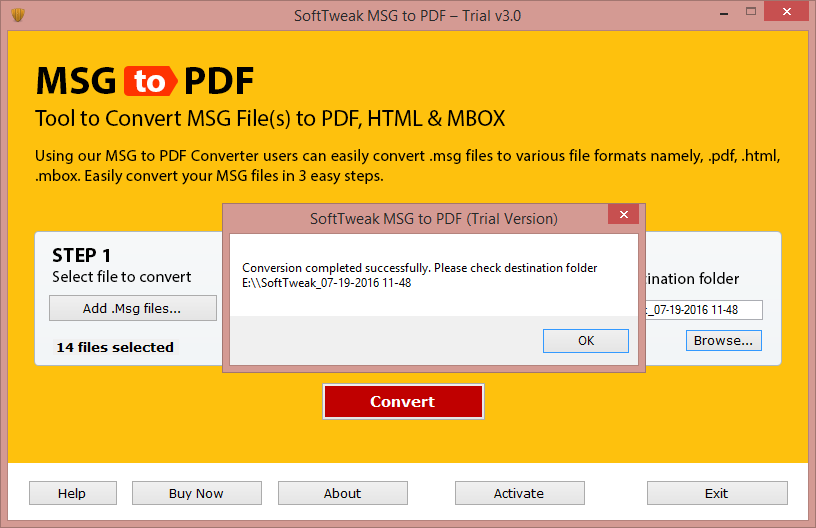Click the MSG to PDF logo

tap(145, 81)
